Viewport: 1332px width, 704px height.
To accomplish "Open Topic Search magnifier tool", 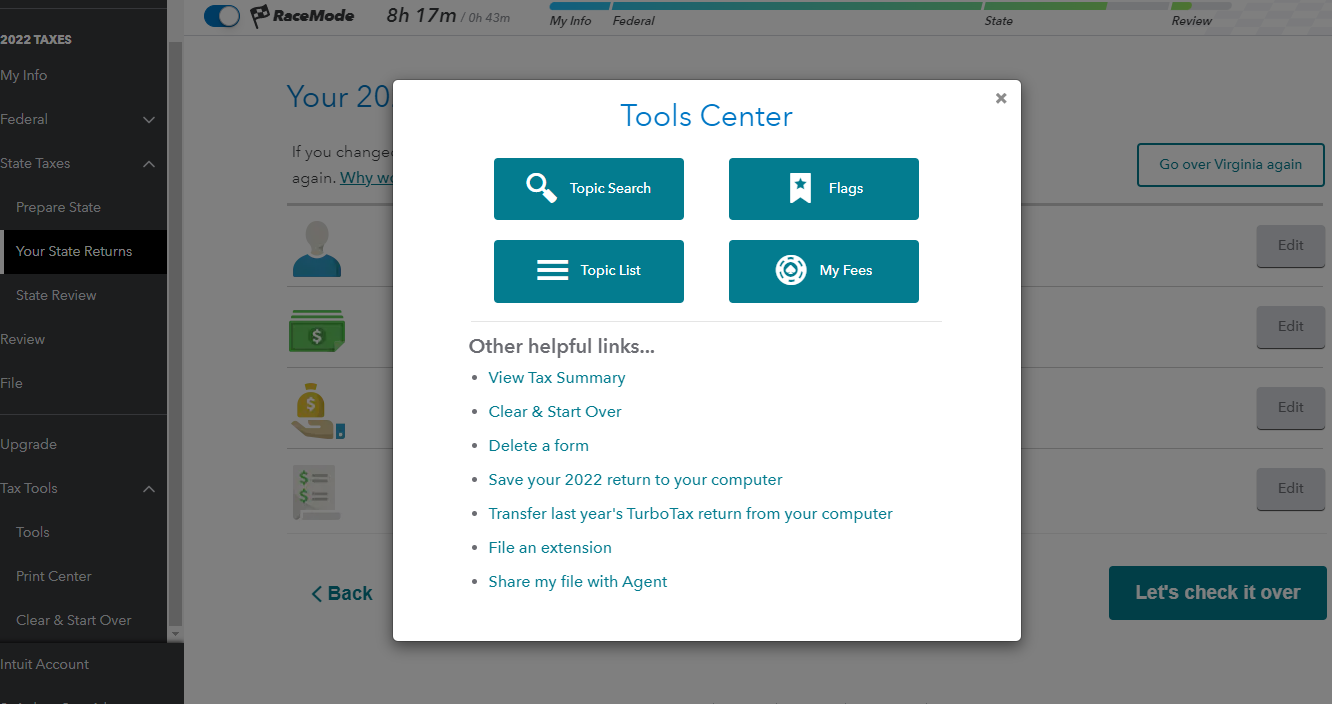I will pos(588,189).
